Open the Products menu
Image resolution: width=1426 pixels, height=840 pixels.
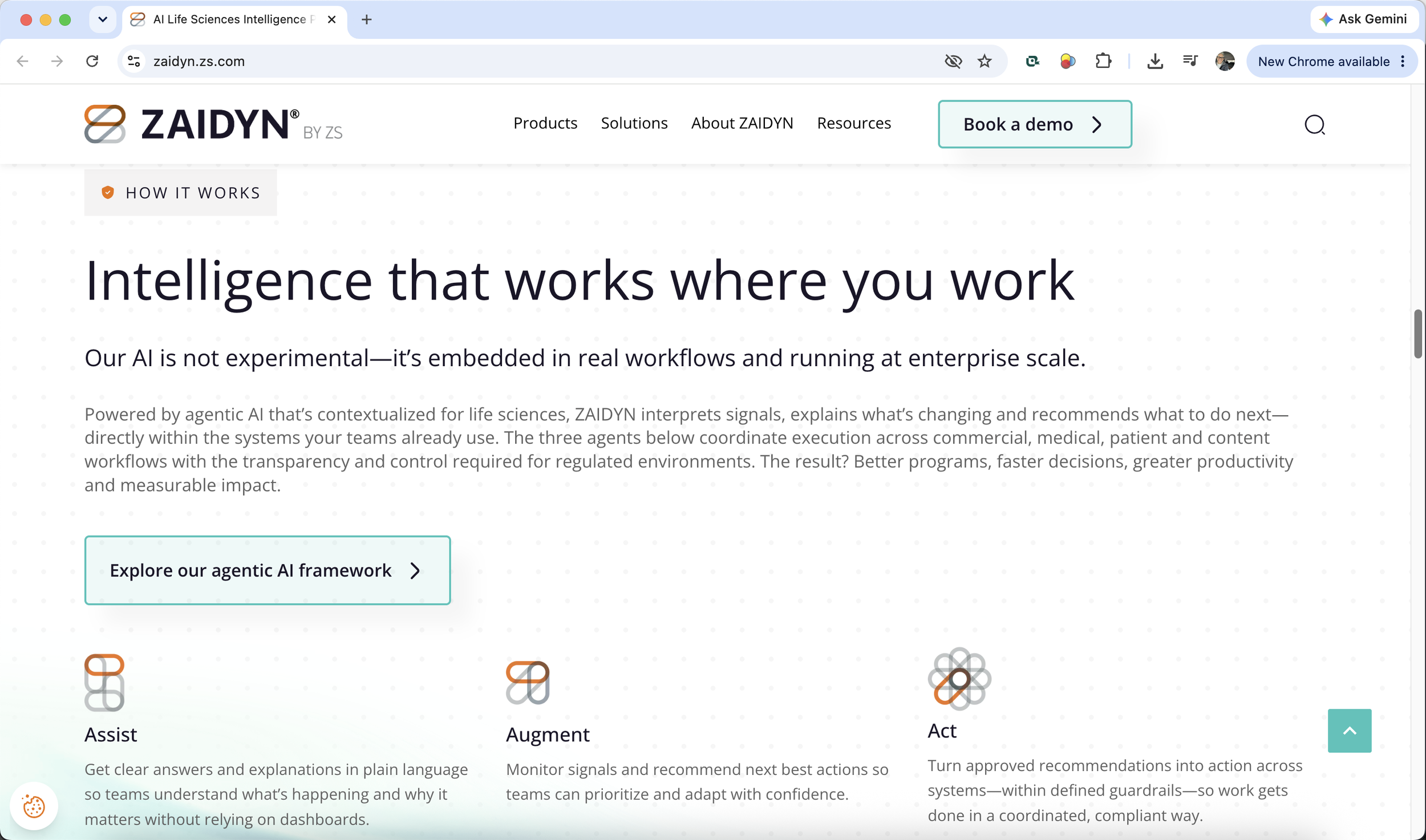[545, 123]
